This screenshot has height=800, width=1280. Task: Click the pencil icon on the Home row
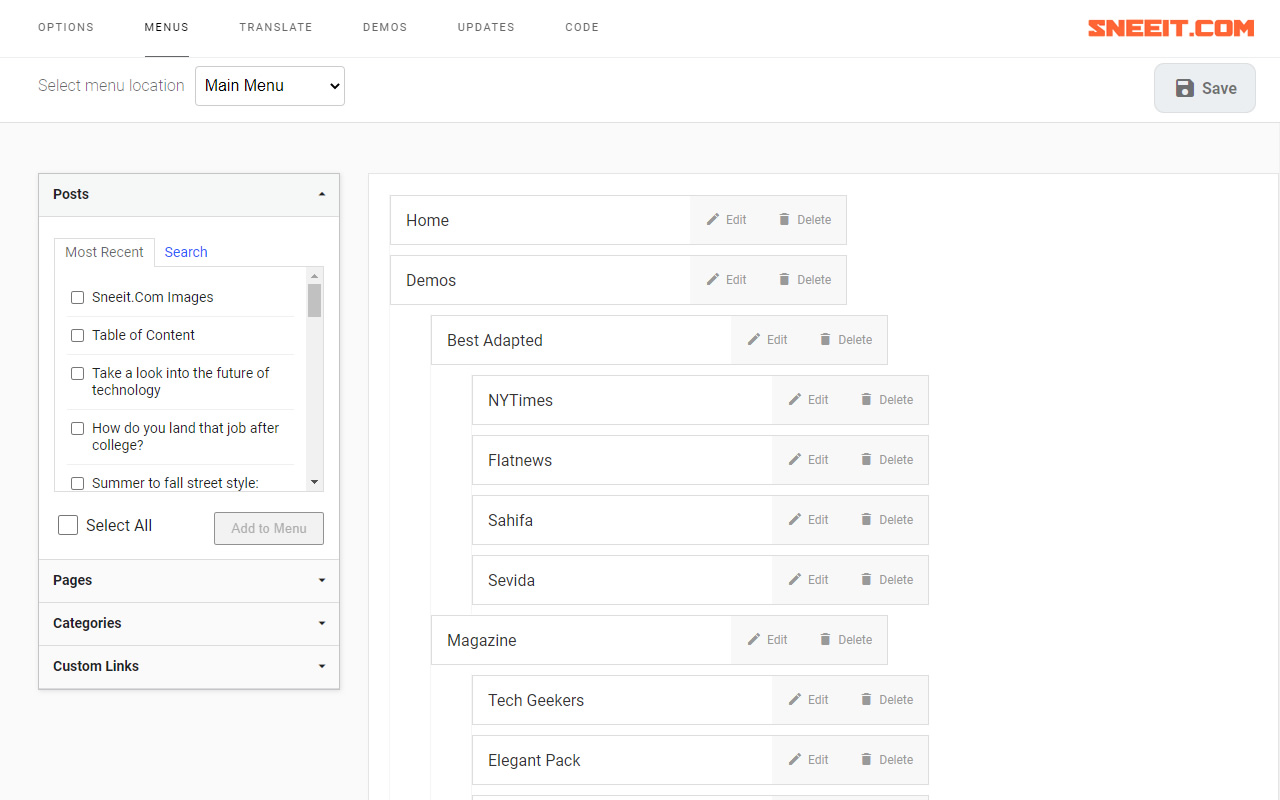(713, 220)
